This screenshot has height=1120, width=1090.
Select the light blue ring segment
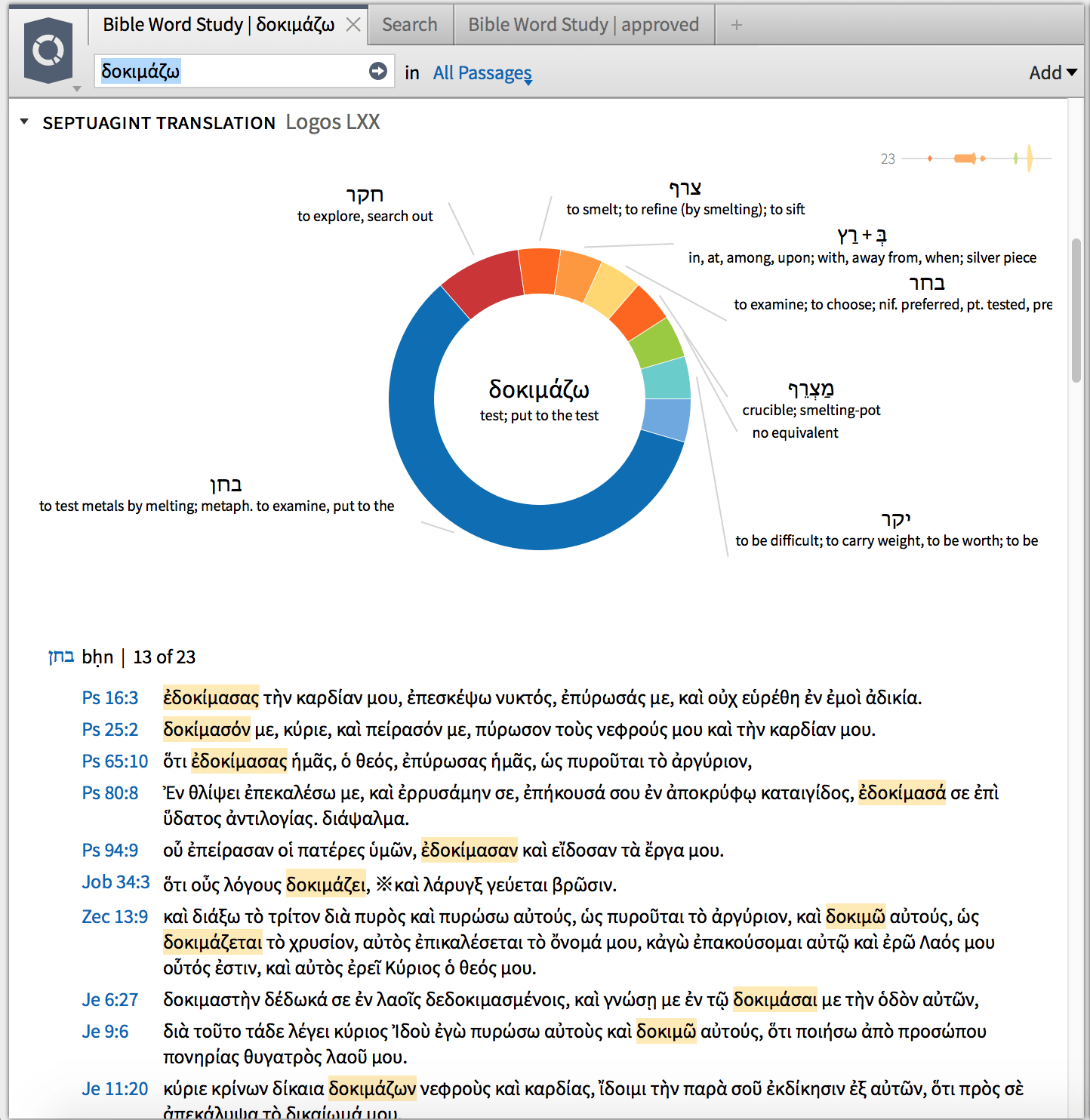[x=667, y=420]
